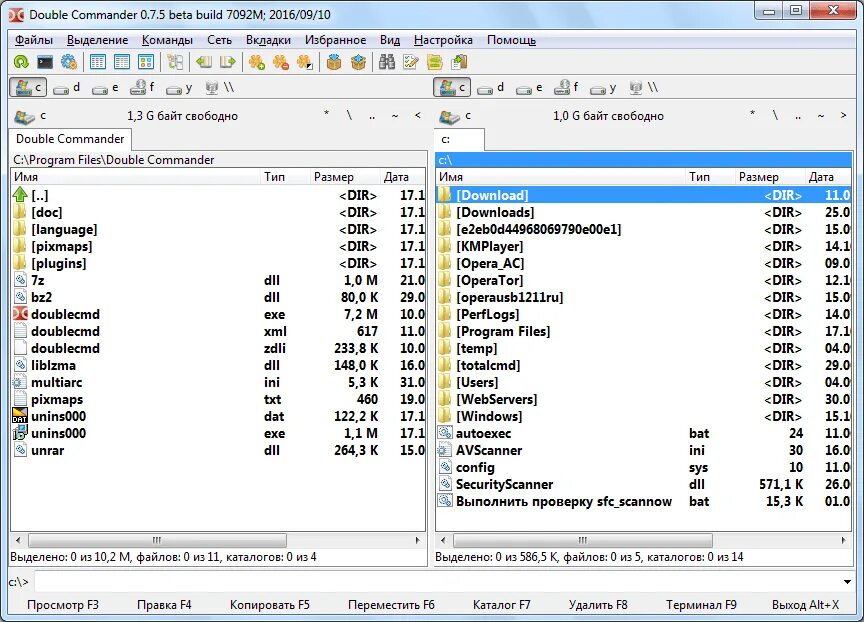Open right panel drive list button c
Viewport: 864px width, 622px height.
click(x=455, y=116)
